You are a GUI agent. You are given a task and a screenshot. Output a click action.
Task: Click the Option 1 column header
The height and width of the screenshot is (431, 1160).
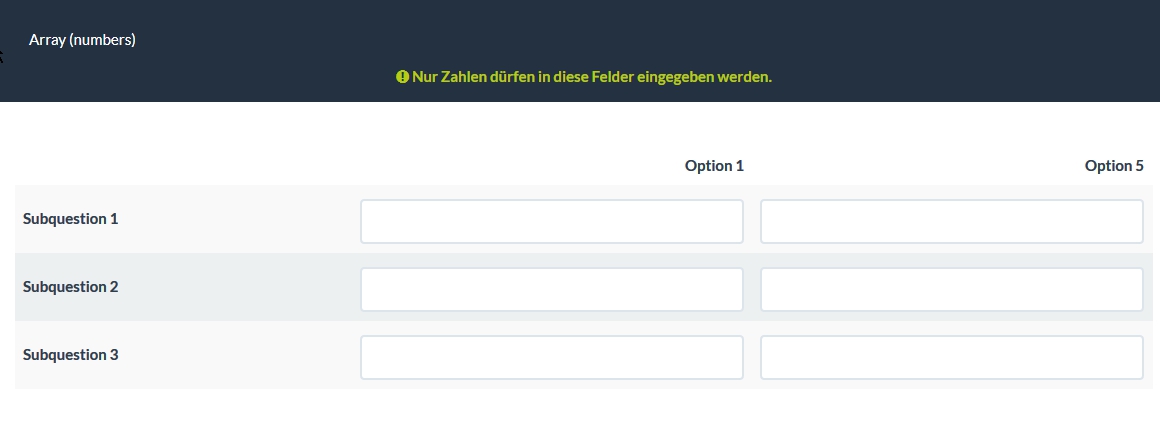pyautogui.click(x=714, y=166)
